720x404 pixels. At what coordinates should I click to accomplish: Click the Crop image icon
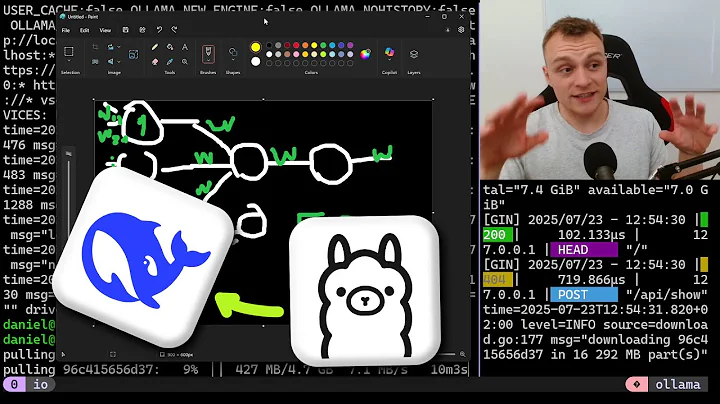point(95,47)
